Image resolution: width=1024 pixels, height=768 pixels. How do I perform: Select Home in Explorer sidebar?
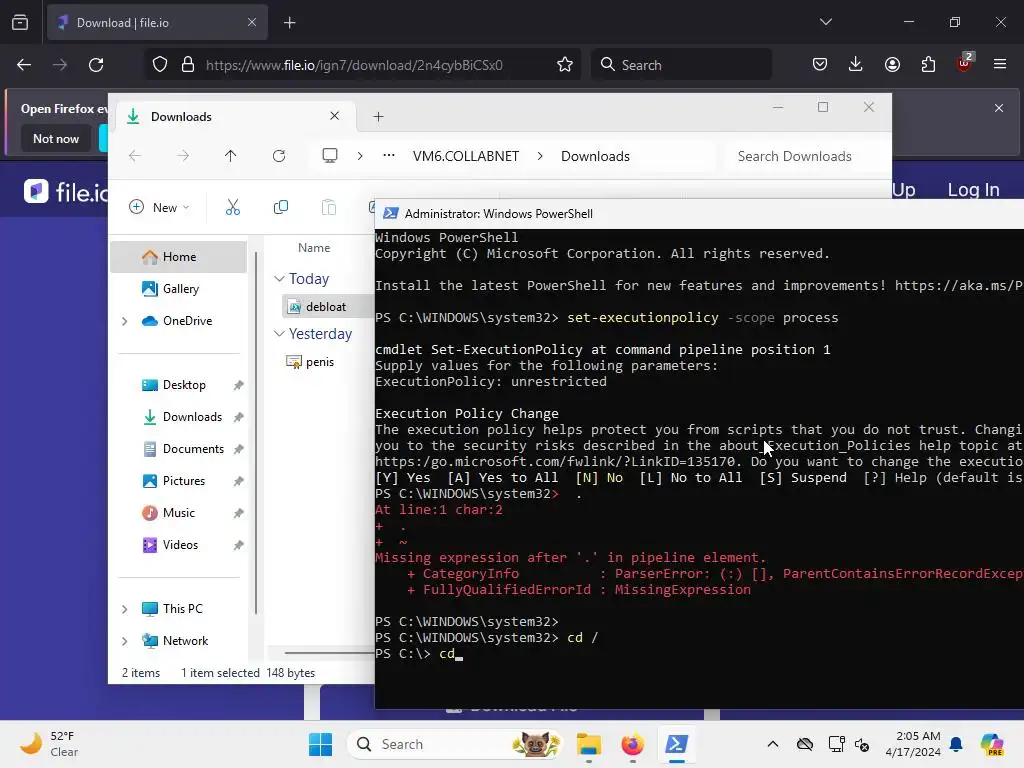(x=178, y=257)
